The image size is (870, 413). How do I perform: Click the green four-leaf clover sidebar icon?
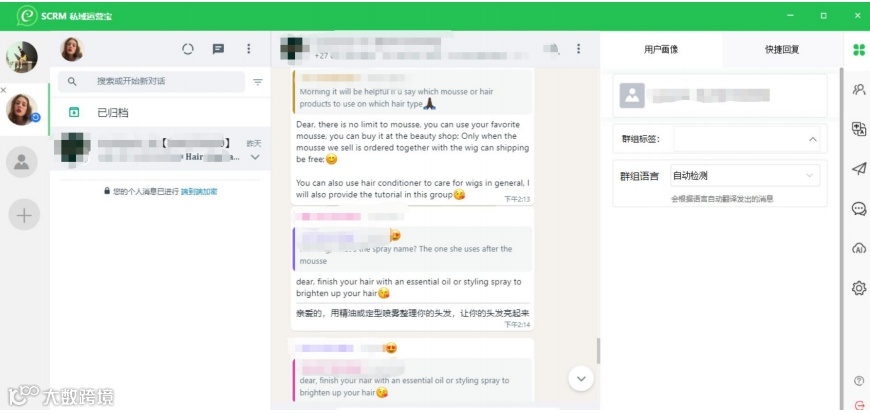858,50
